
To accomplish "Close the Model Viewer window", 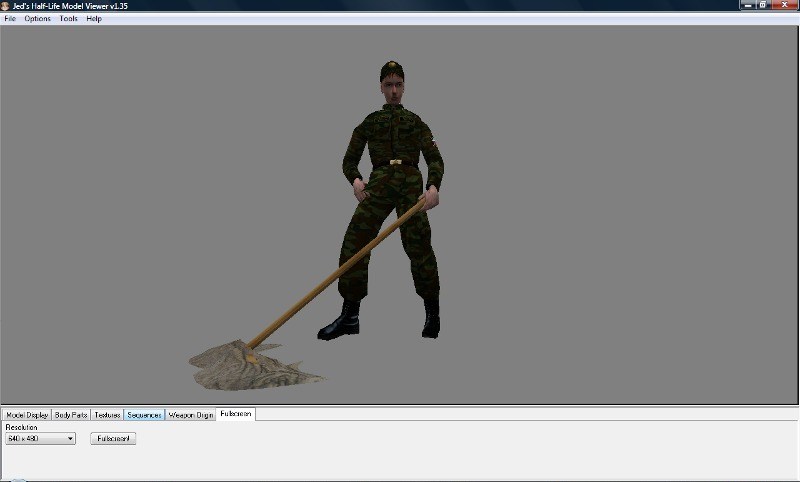I will pyautogui.click(x=785, y=5).
